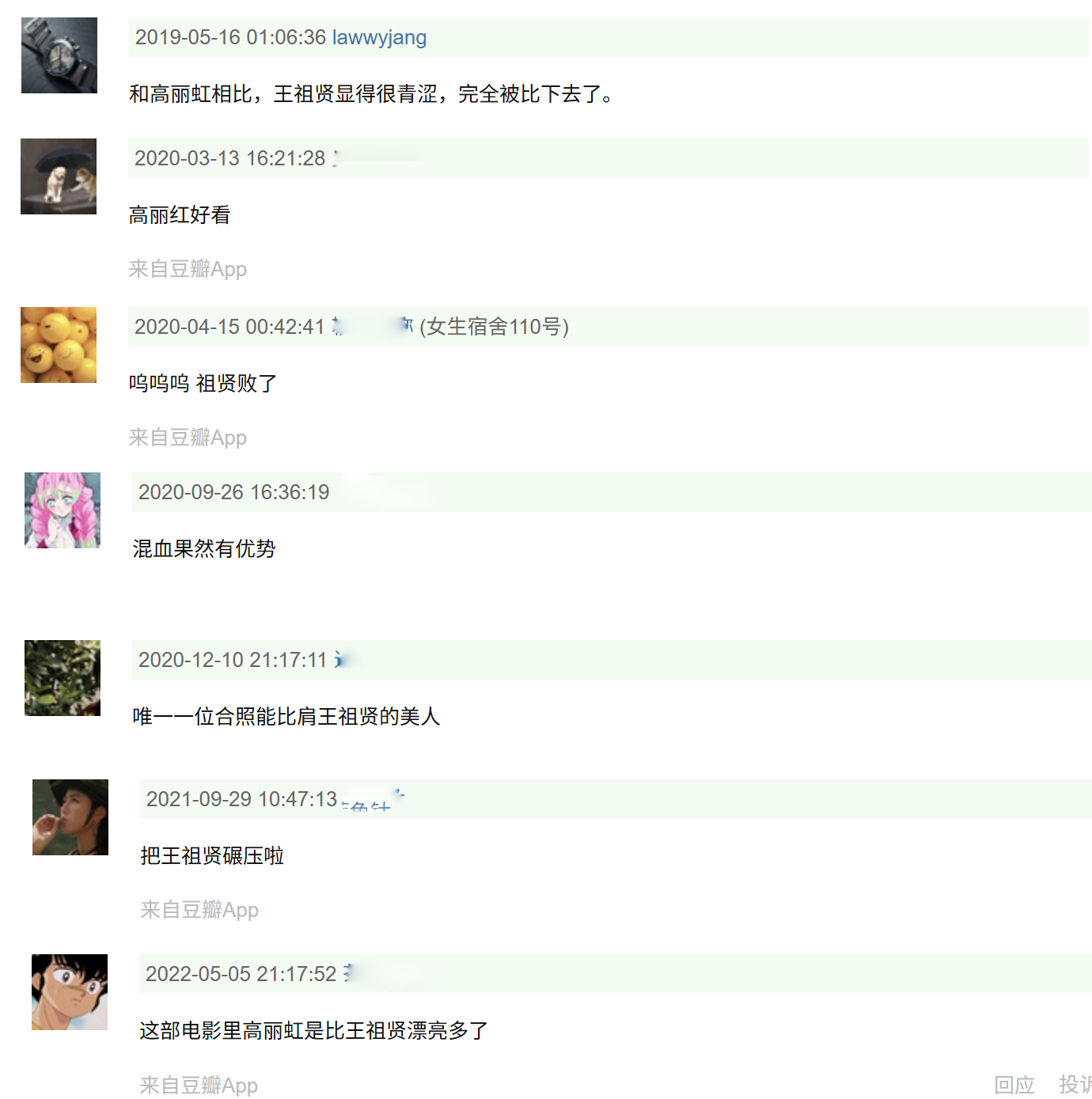Open the puppies under umbrella avatar
Image resolution: width=1092 pixels, height=1099 pixels.
coord(59,176)
